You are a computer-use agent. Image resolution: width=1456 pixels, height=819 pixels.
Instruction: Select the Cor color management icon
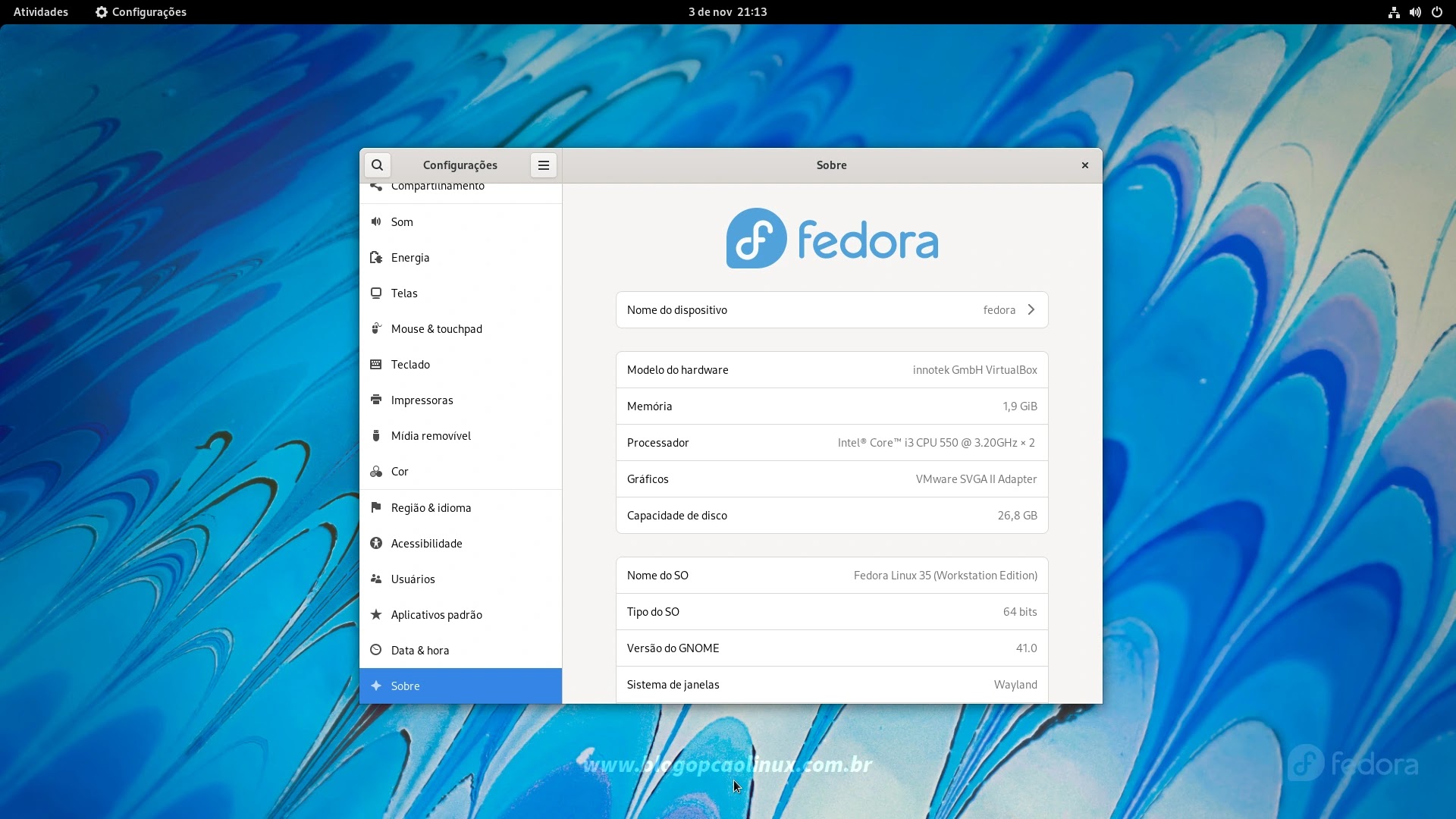[x=377, y=471]
